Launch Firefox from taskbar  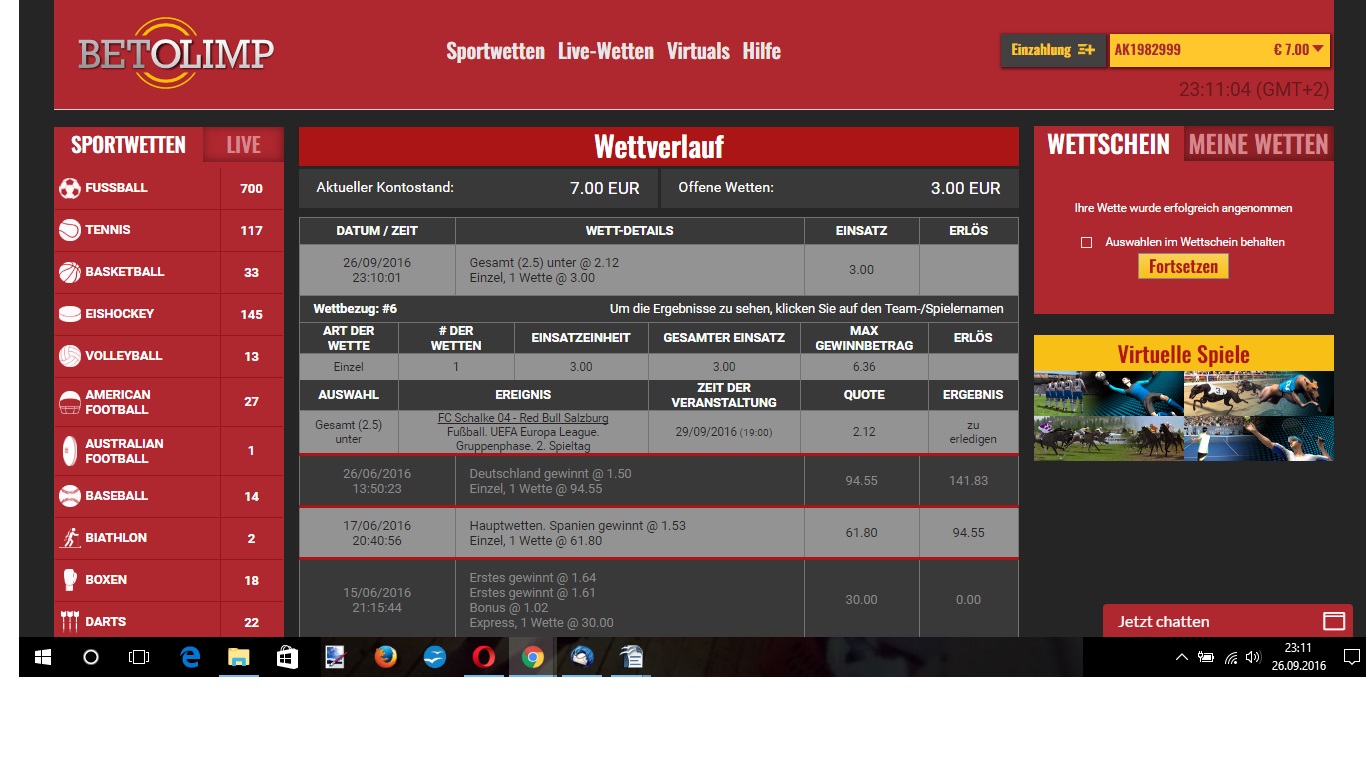pos(385,657)
